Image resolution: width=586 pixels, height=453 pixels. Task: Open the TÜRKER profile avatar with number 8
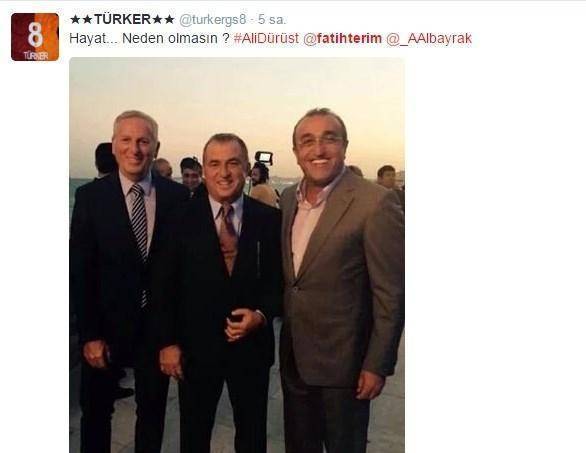(x=35, y=37)
